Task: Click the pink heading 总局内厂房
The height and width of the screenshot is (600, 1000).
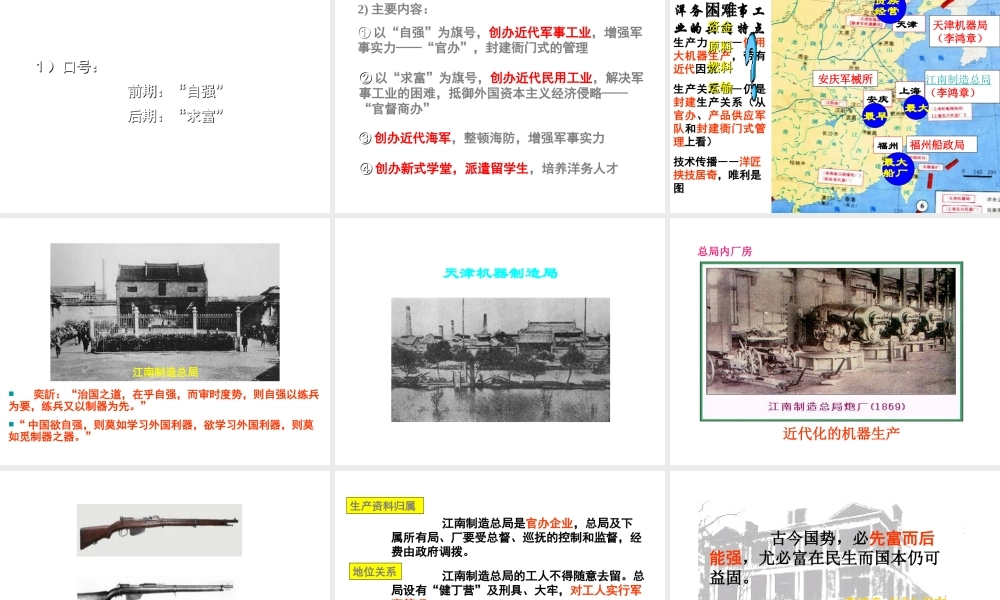Action: tap(724, 251)
